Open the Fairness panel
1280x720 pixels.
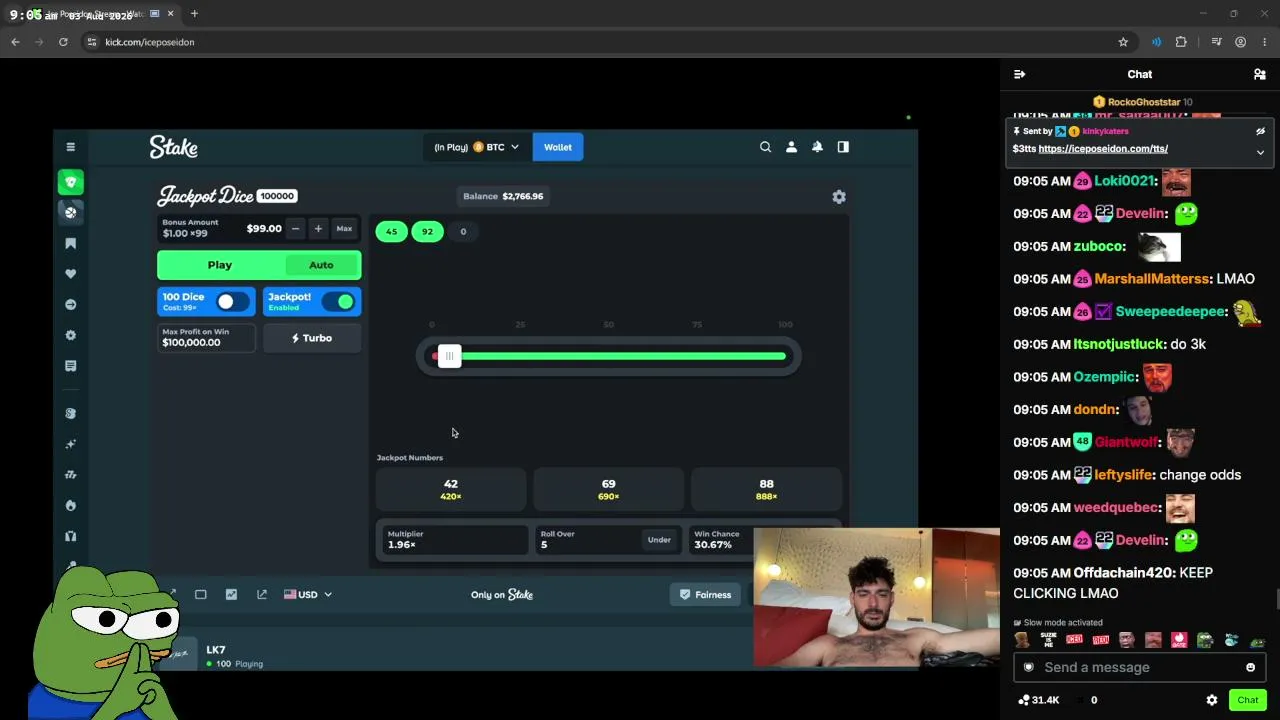click(706, 594)
